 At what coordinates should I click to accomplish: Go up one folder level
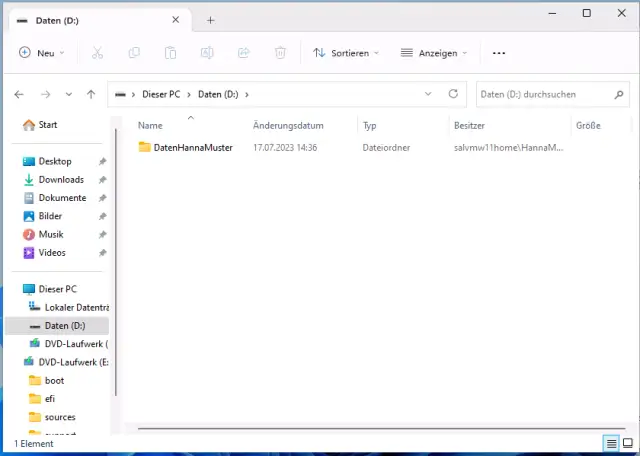pyautogui.click(x=91, y=94)
